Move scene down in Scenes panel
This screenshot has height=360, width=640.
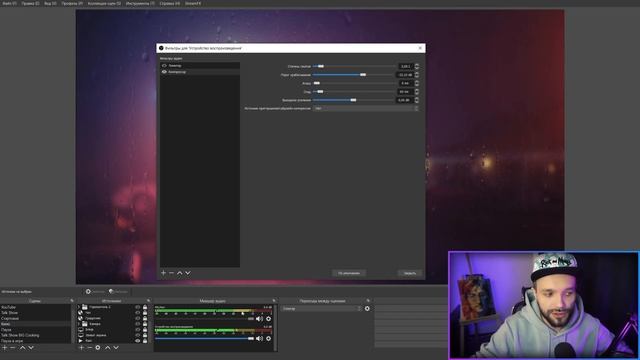[x=31, y=347]
